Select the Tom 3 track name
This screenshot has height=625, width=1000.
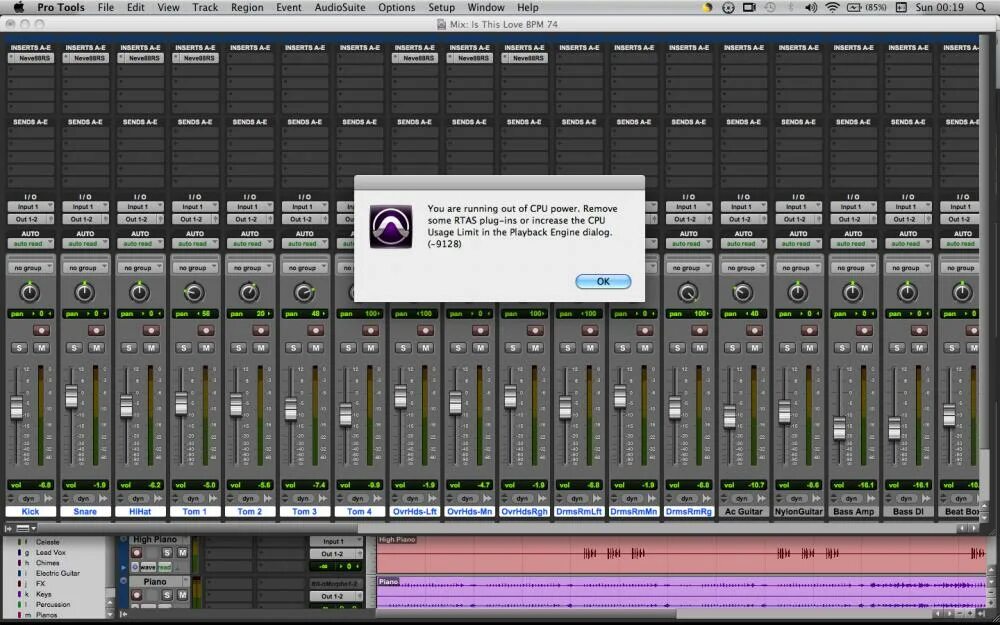(304, 511)
